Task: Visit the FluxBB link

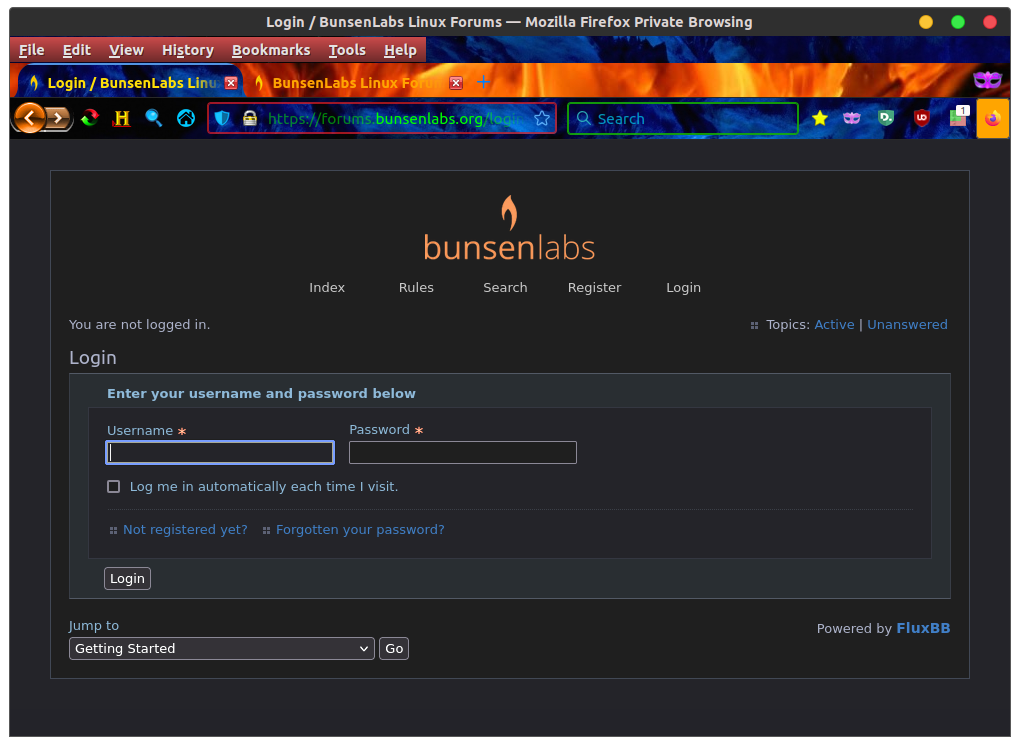Action: (923, 628)
